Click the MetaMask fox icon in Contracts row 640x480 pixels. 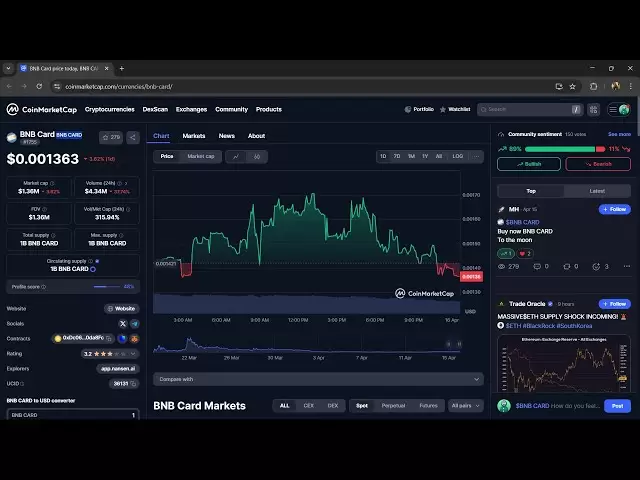[x=134, y=338]
